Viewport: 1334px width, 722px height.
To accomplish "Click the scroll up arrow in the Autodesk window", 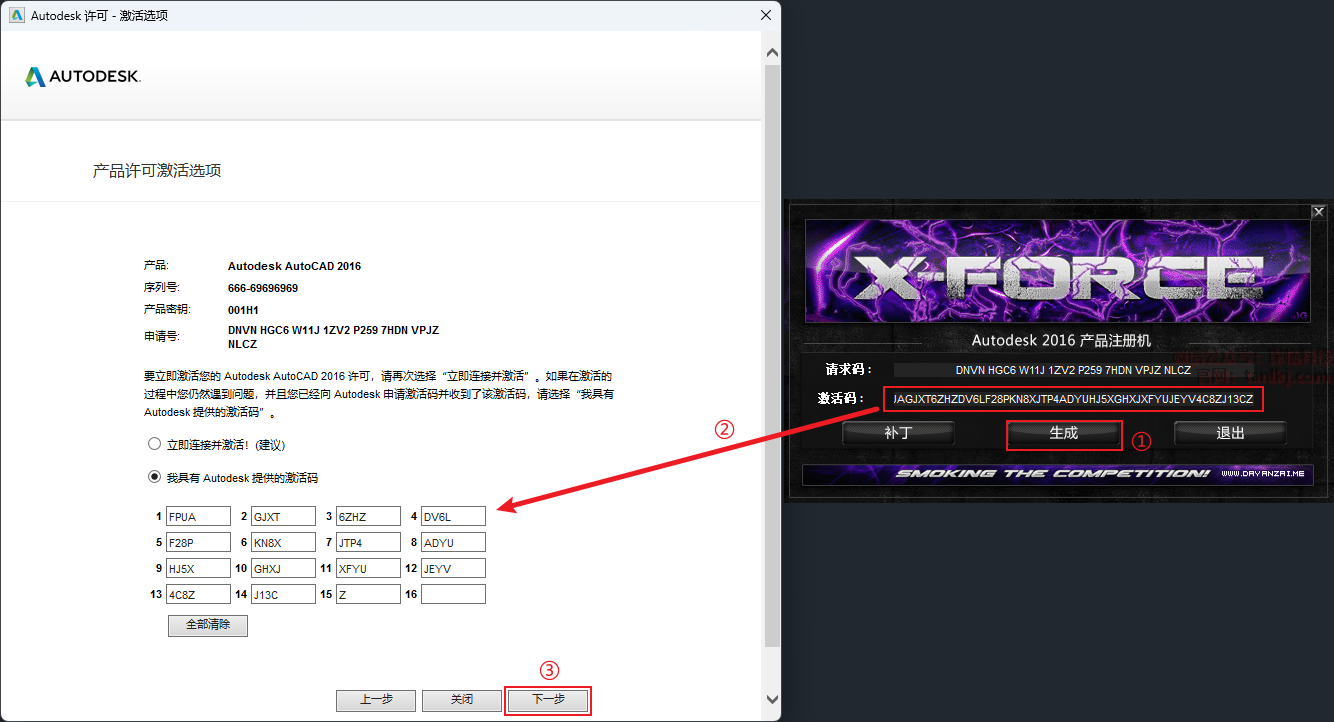I will click(771, 52).
